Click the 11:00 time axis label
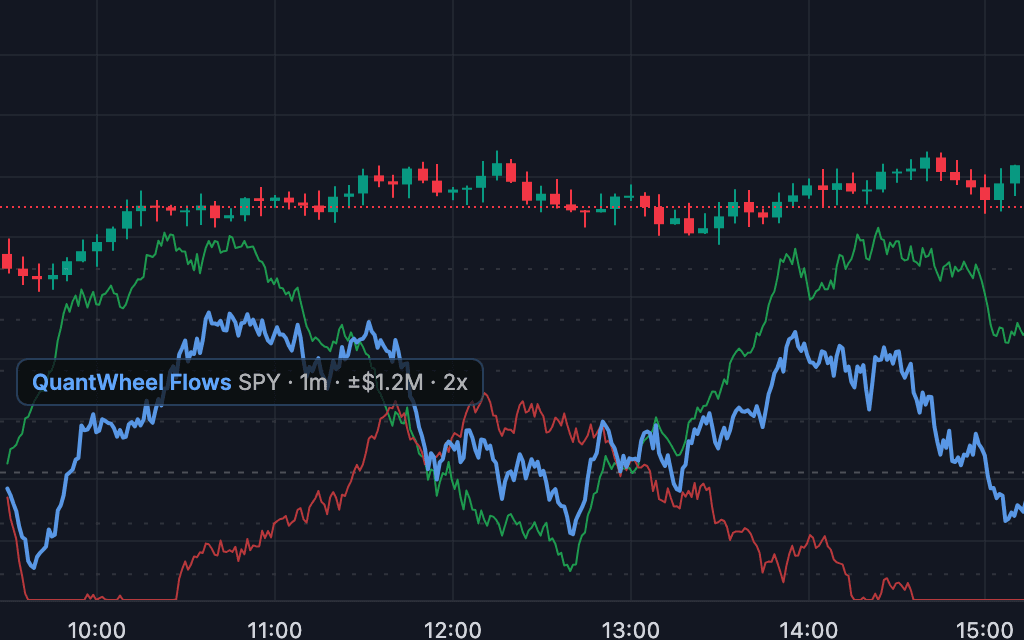Image resolution: width=1024 pixels, height=640 pixels. [274, 630]
